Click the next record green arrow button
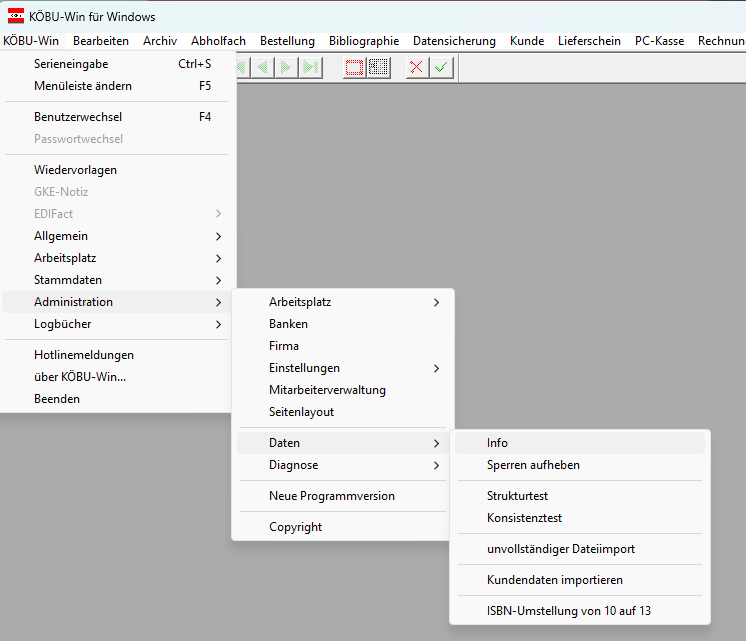Image resolution: width=746 pixels, height=641 pixels. 286,68
